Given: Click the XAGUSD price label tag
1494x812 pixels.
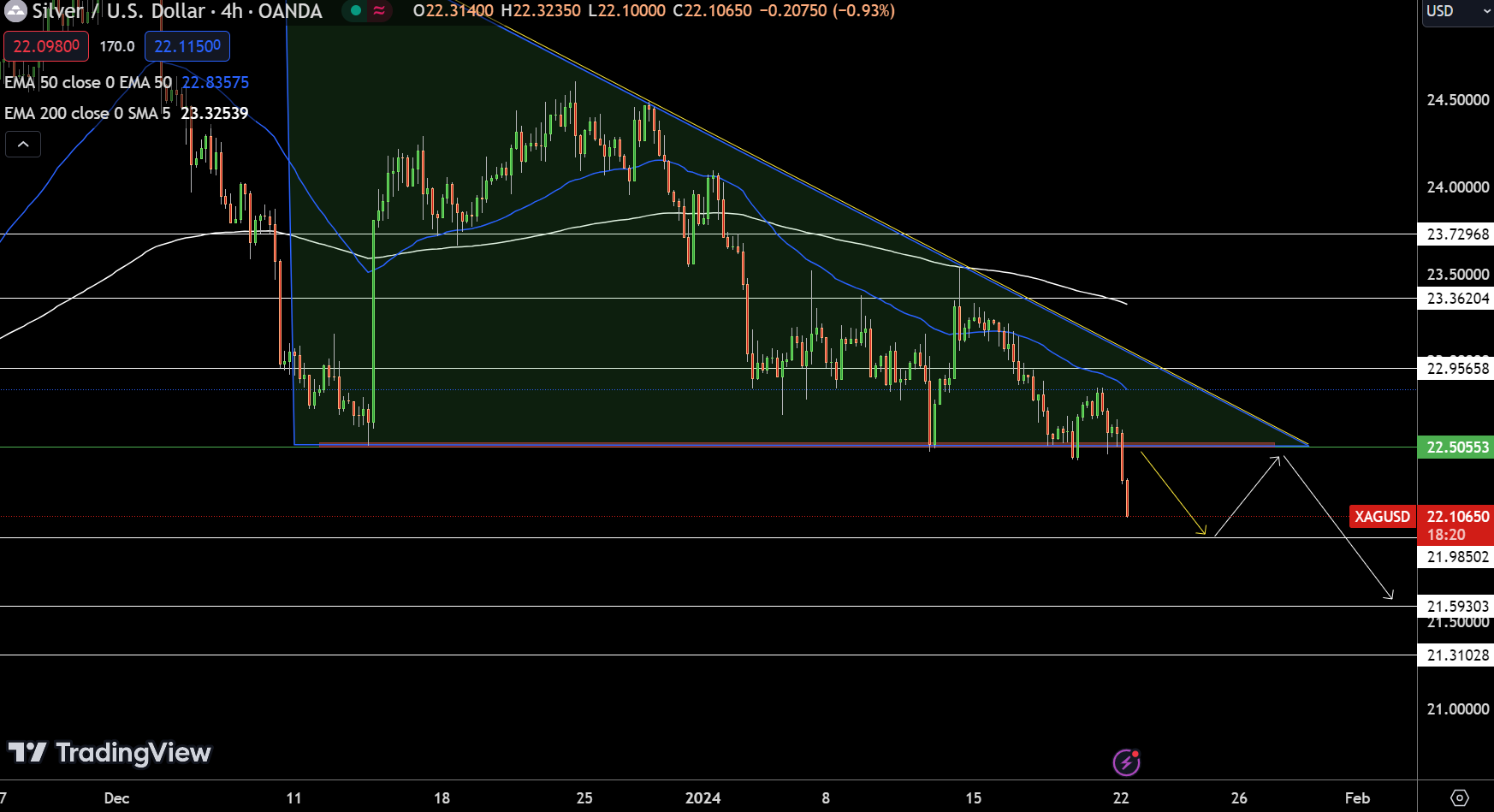Looking at the screenshot, I should click(x=1382, y=516).
